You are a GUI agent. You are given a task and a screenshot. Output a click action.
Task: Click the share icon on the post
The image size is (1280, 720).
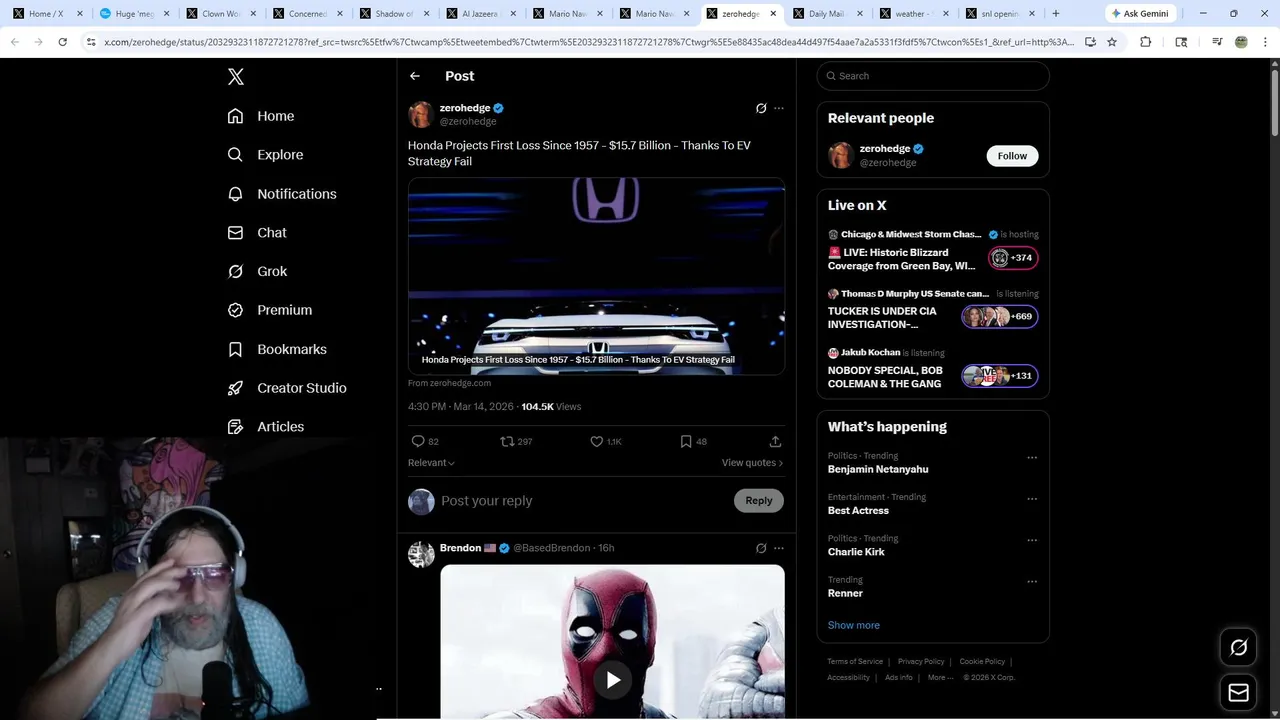(775, 441)
